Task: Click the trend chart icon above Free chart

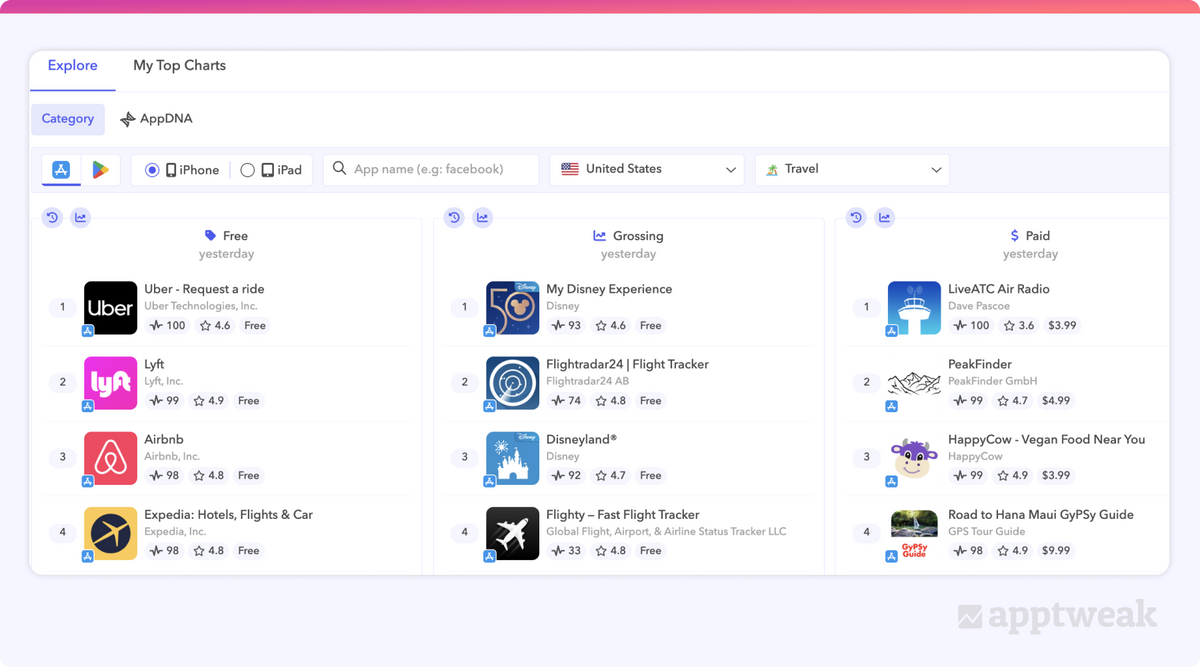Action: click(80, 217)
